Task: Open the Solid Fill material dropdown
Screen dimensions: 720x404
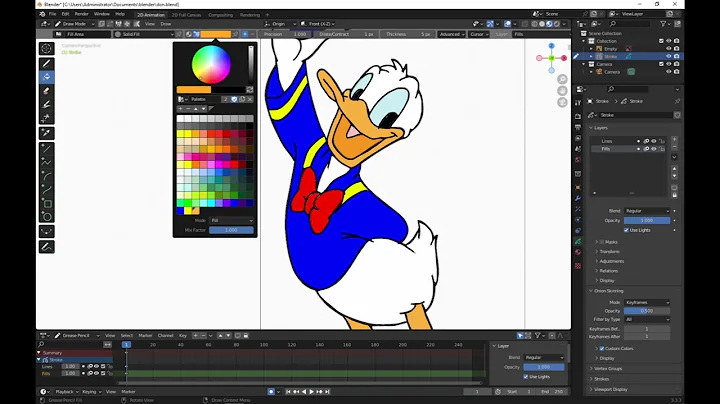Action: coord(144,34)
